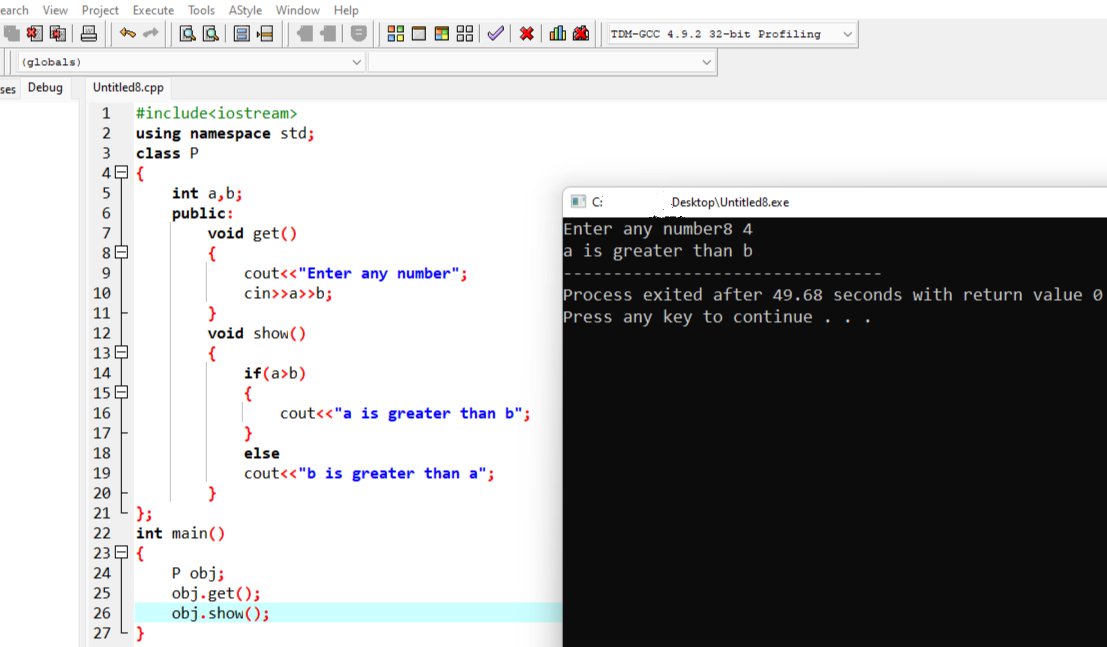
Task: Collapse the class P fold at line 4
Action: [121, 172]
